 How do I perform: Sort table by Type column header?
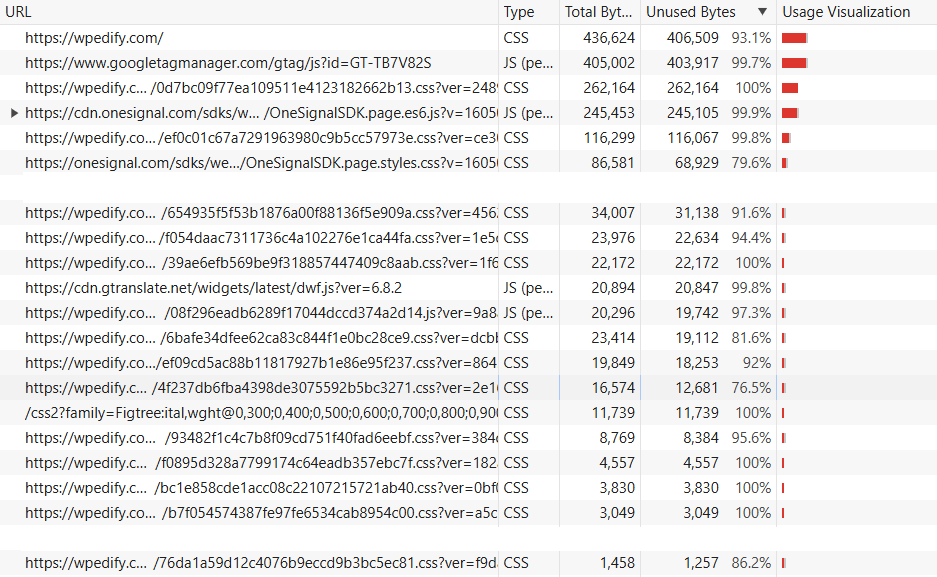click(529, 12)
